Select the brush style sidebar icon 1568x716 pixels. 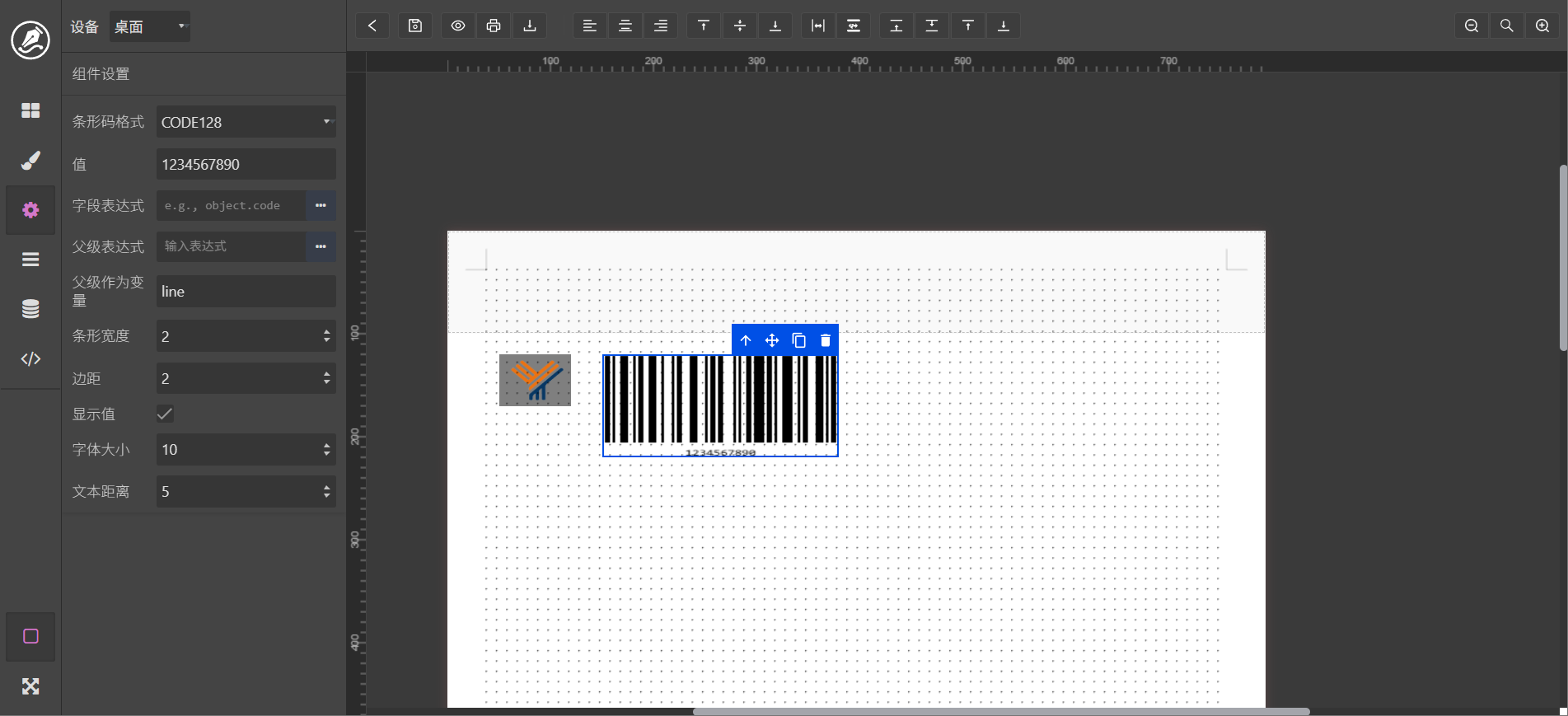pyautogui.click(x=30, y=160)
